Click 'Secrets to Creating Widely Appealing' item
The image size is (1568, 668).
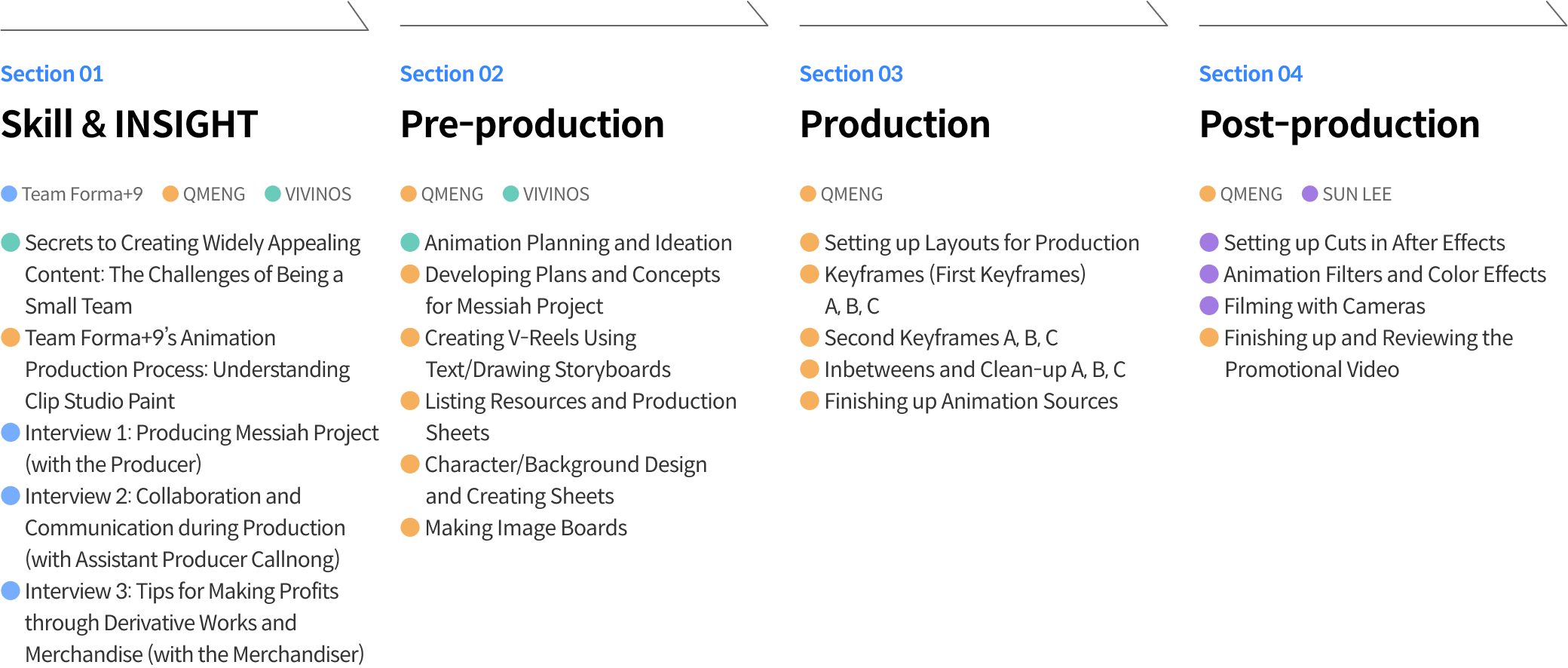point(193,243)
